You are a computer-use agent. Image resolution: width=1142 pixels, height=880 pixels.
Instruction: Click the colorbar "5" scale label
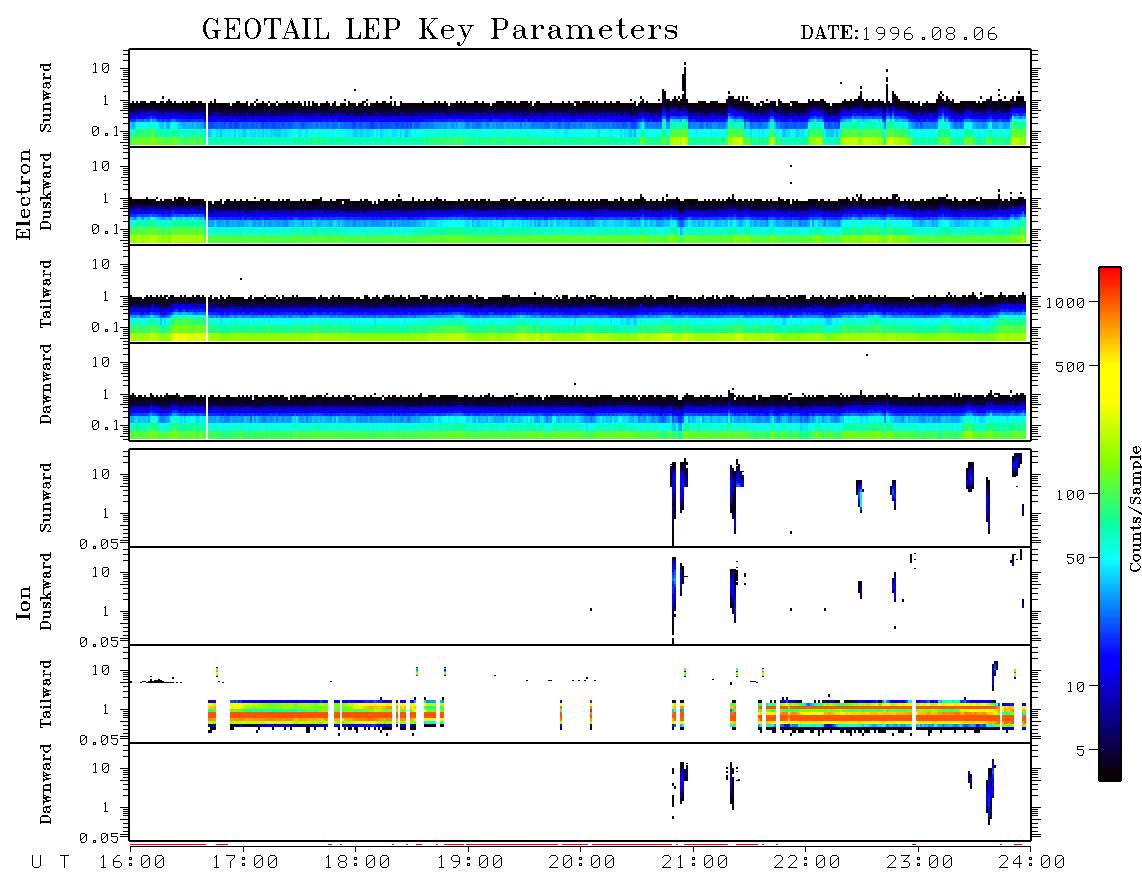coord(1081,750)
